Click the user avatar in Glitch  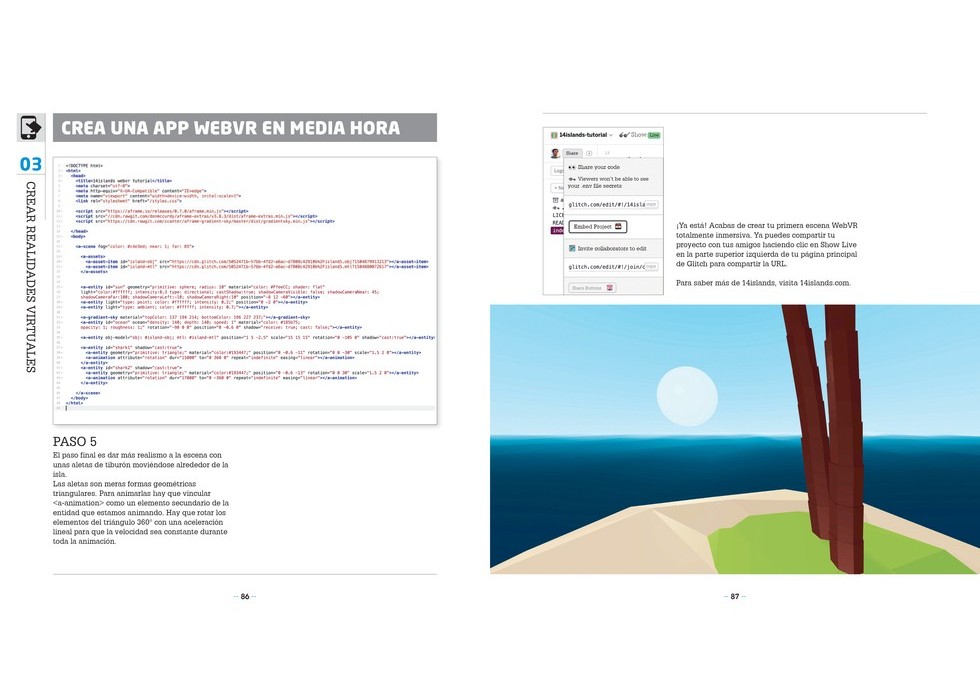click(555, 153)
